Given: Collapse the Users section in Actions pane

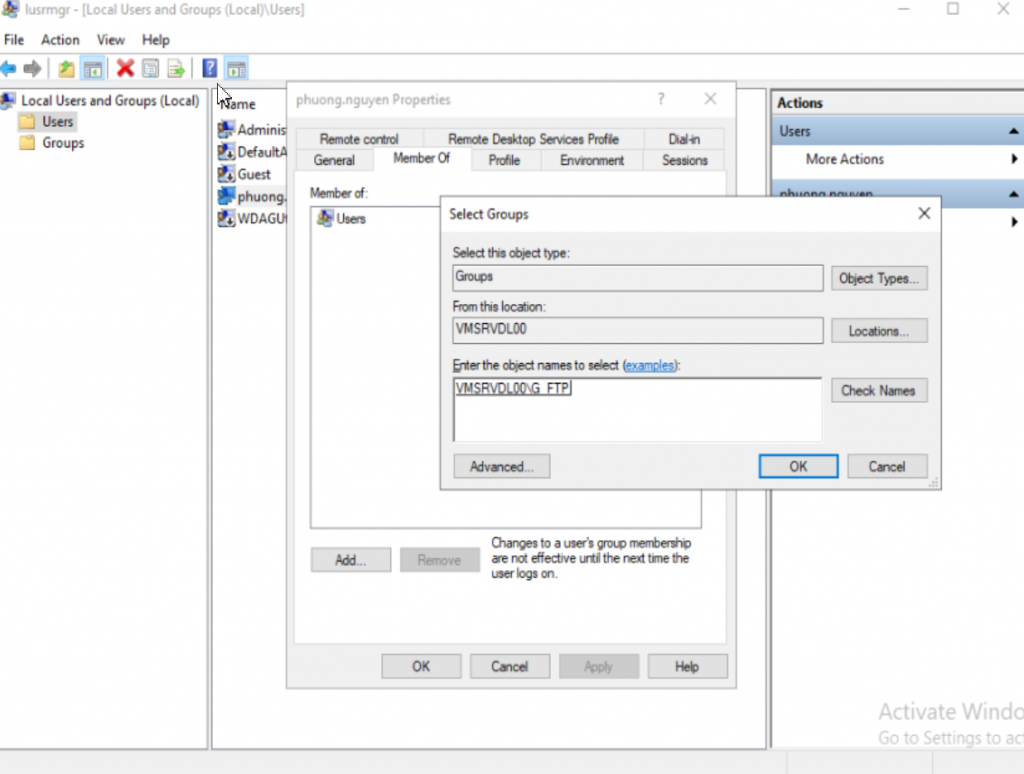Looking at the screenshot, I should tap(1014, 130).
